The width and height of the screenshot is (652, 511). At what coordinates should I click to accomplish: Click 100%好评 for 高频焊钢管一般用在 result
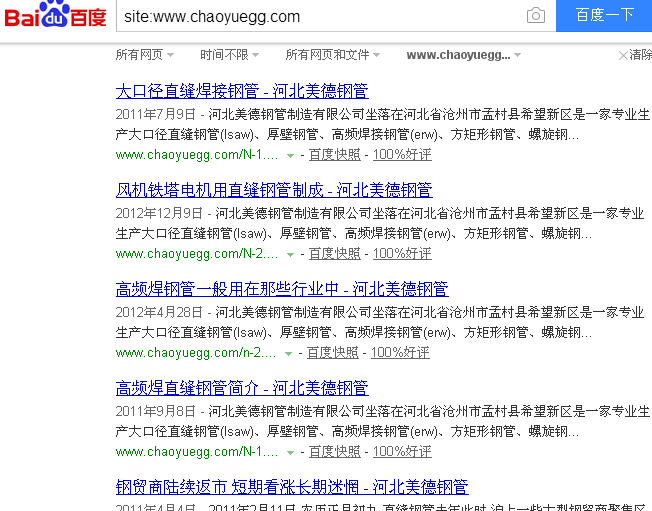[x=400, y=353]
